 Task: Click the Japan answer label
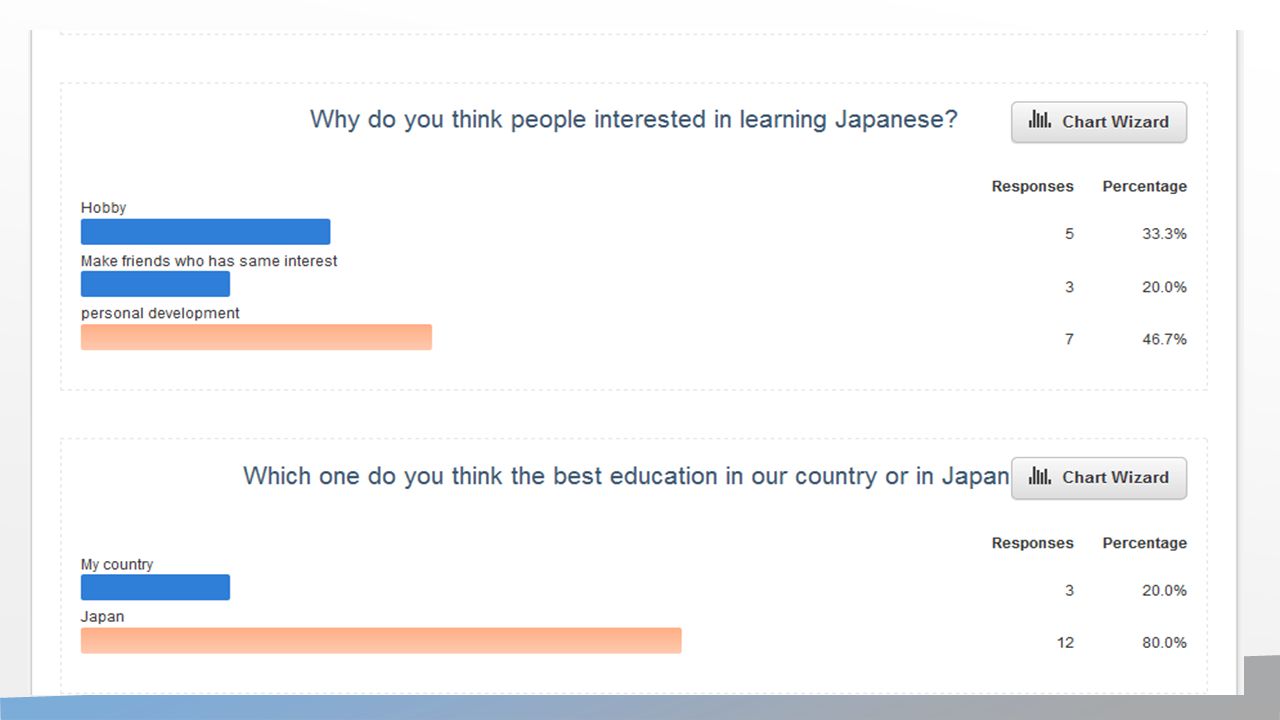point(102,617)
